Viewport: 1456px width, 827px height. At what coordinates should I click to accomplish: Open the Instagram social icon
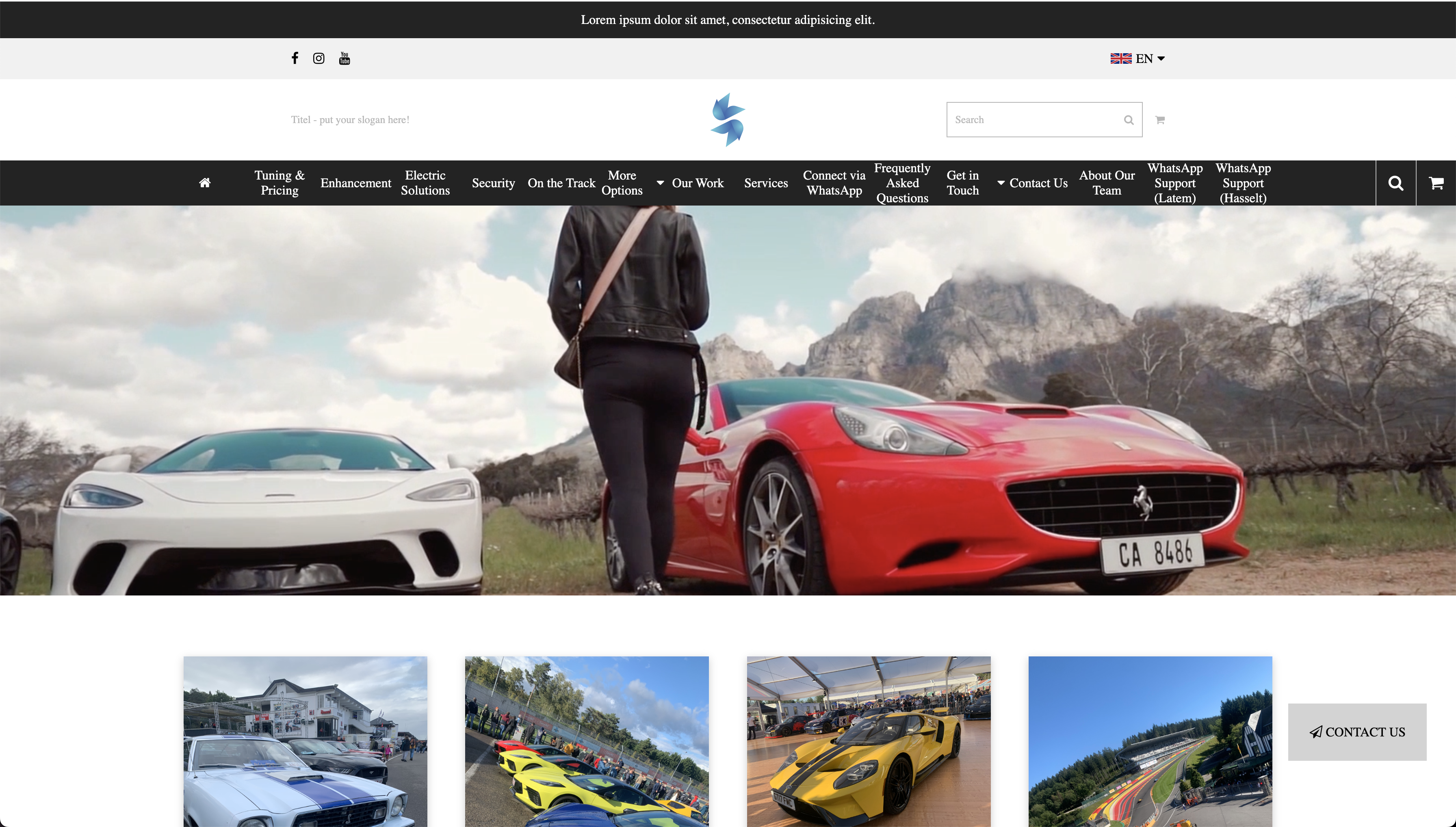(x=318, y=58)
